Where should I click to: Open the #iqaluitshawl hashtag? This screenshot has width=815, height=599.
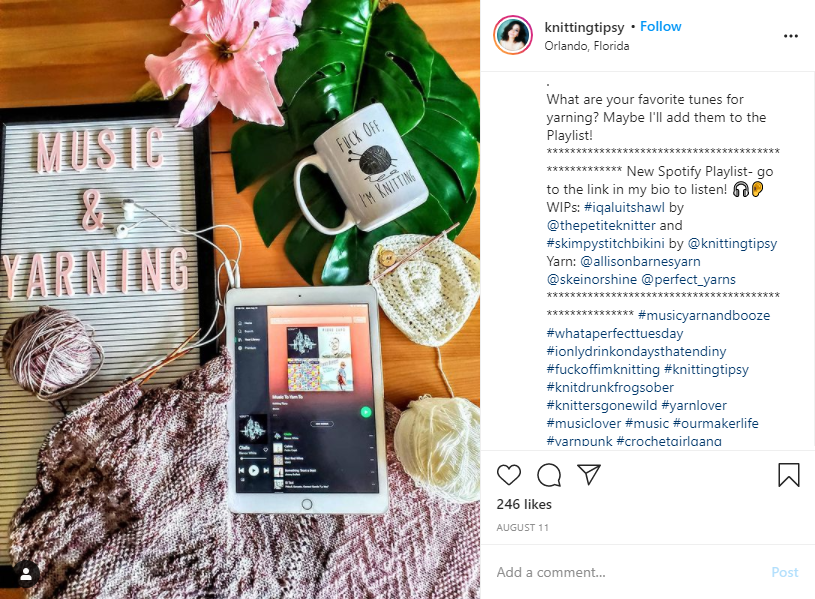tap(624, 207)
